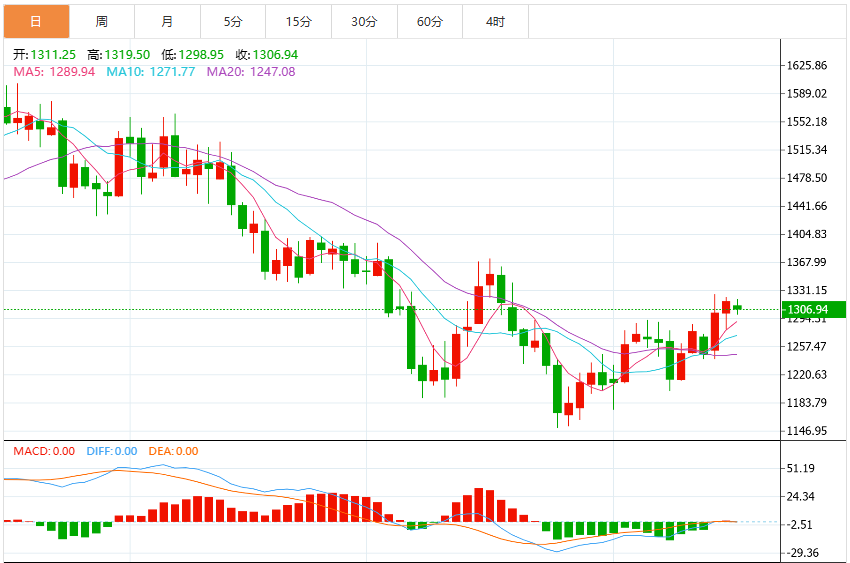The width and height of the screenshot is (850, 563).
Task: Click the 开:1311.25 opening price readout
Action: [44, 55]
